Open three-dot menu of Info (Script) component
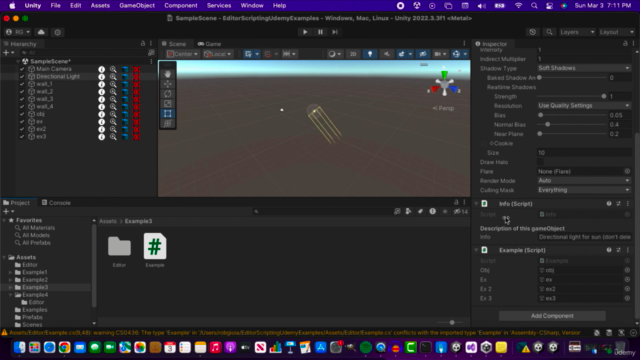The width and height of the screenshot is (640, 360). 628,204
